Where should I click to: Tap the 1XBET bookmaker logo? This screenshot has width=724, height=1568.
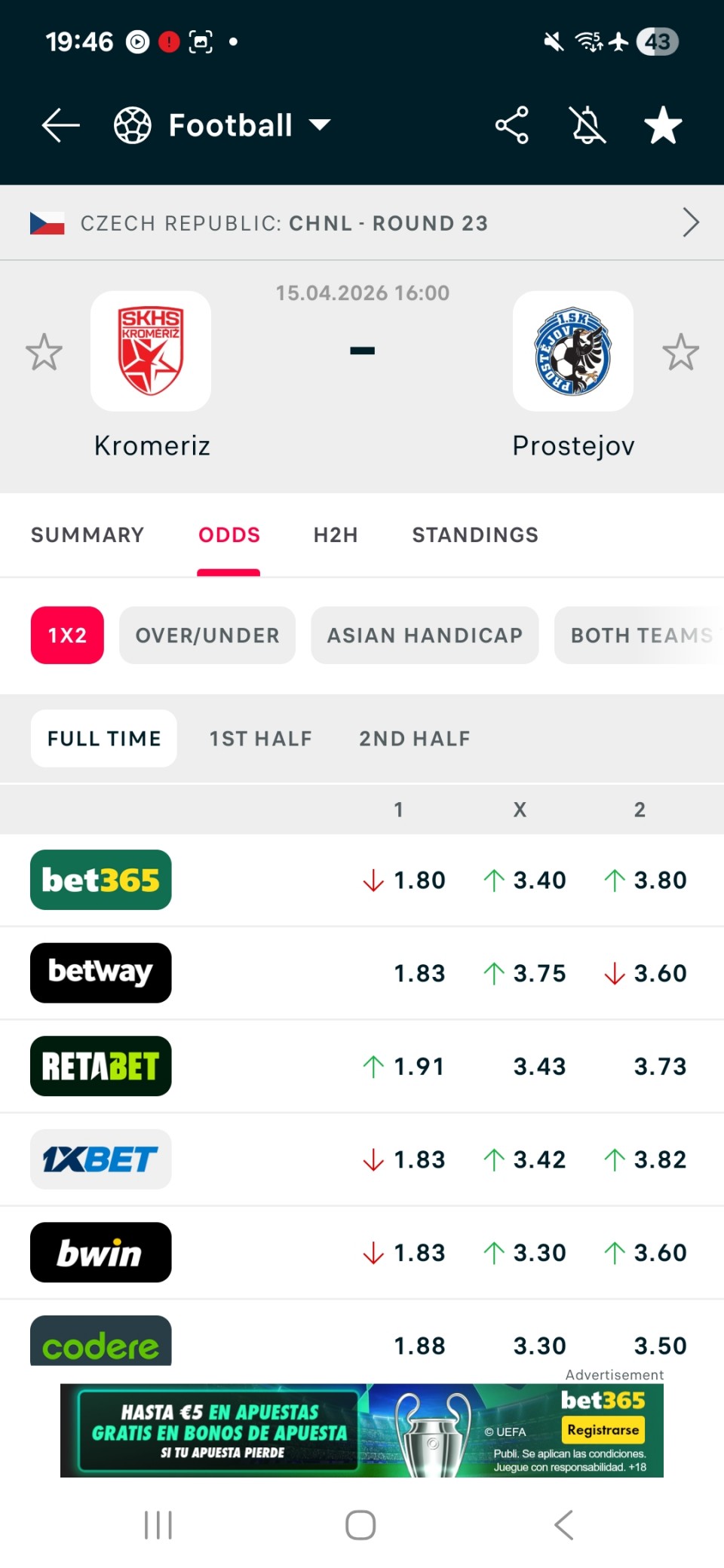point(101,1159)
